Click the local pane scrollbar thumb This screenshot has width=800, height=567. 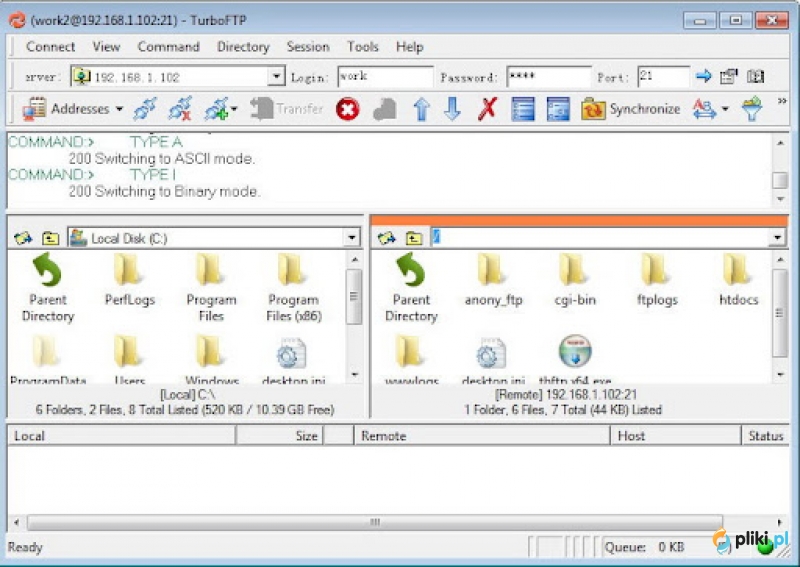[x=353, y=297]
